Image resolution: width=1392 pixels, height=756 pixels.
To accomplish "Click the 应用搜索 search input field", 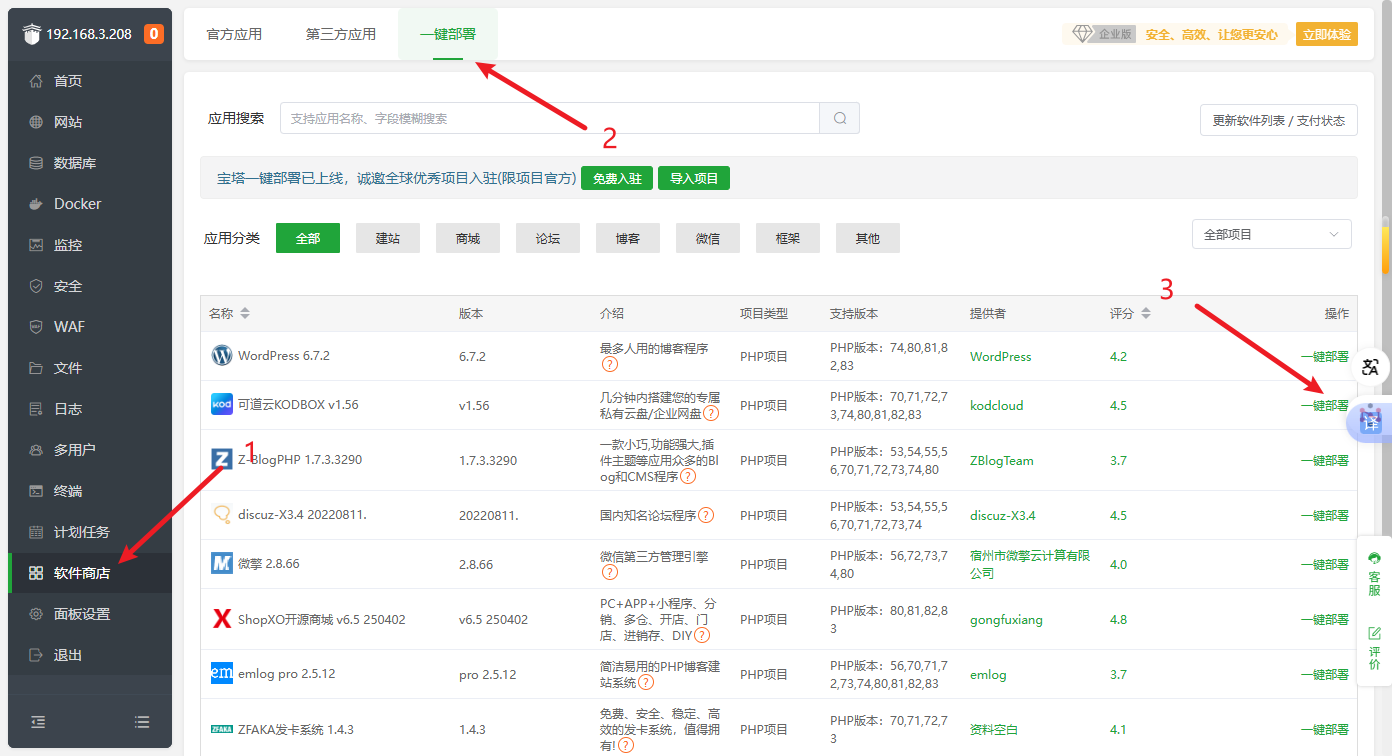I will [x=550, y=118].
